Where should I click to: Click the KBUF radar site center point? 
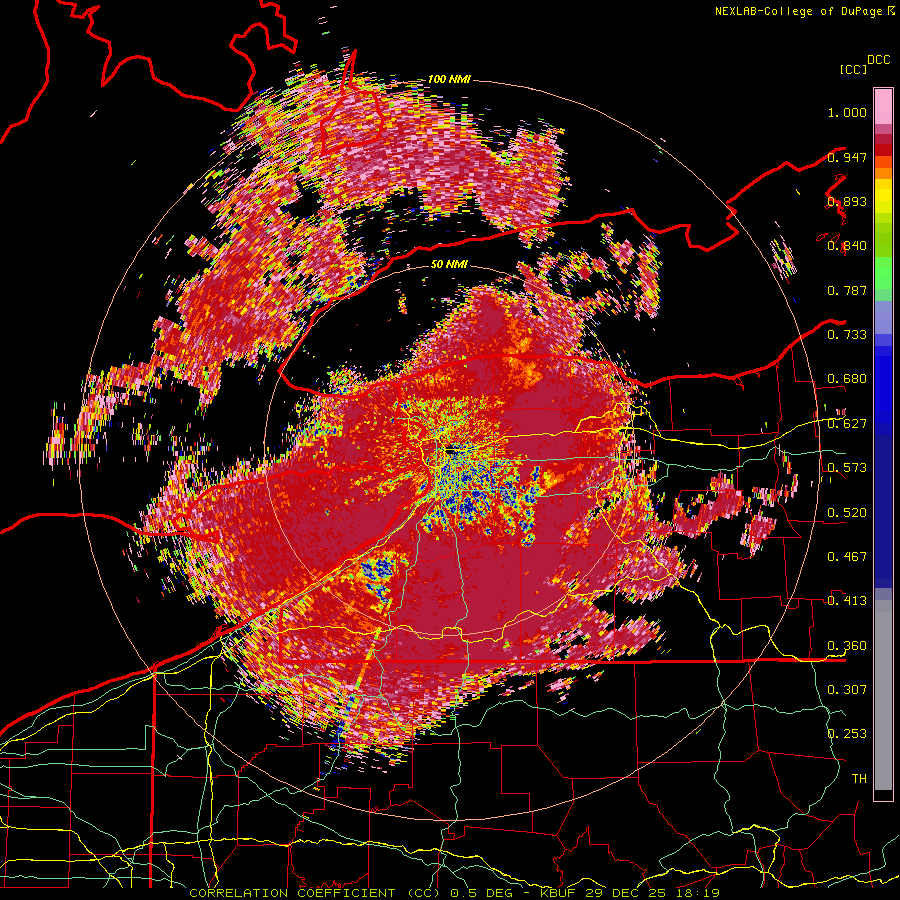coord(451,451)
